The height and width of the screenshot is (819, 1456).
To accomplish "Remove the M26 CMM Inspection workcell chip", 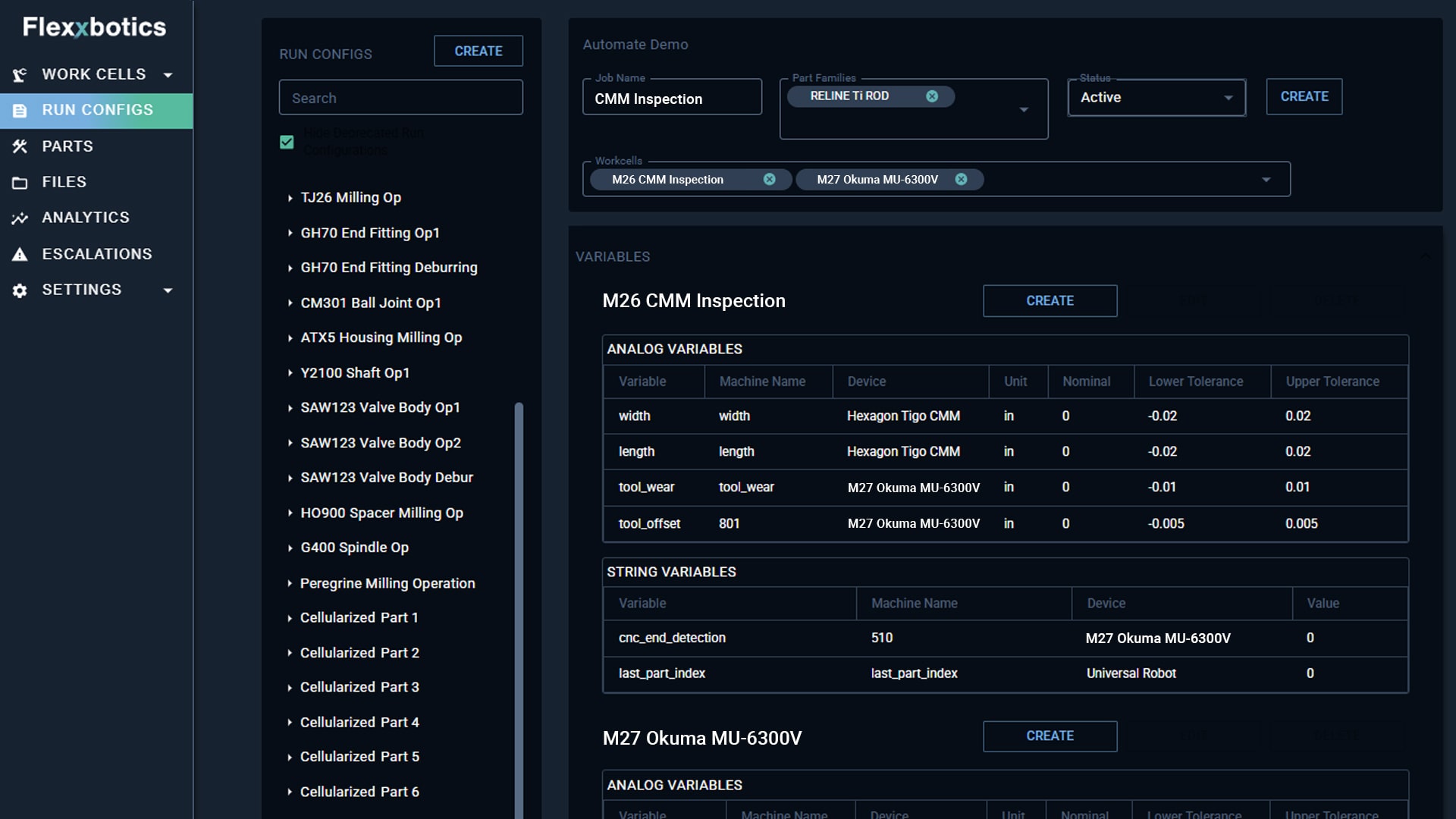I will tap(769, 180).
